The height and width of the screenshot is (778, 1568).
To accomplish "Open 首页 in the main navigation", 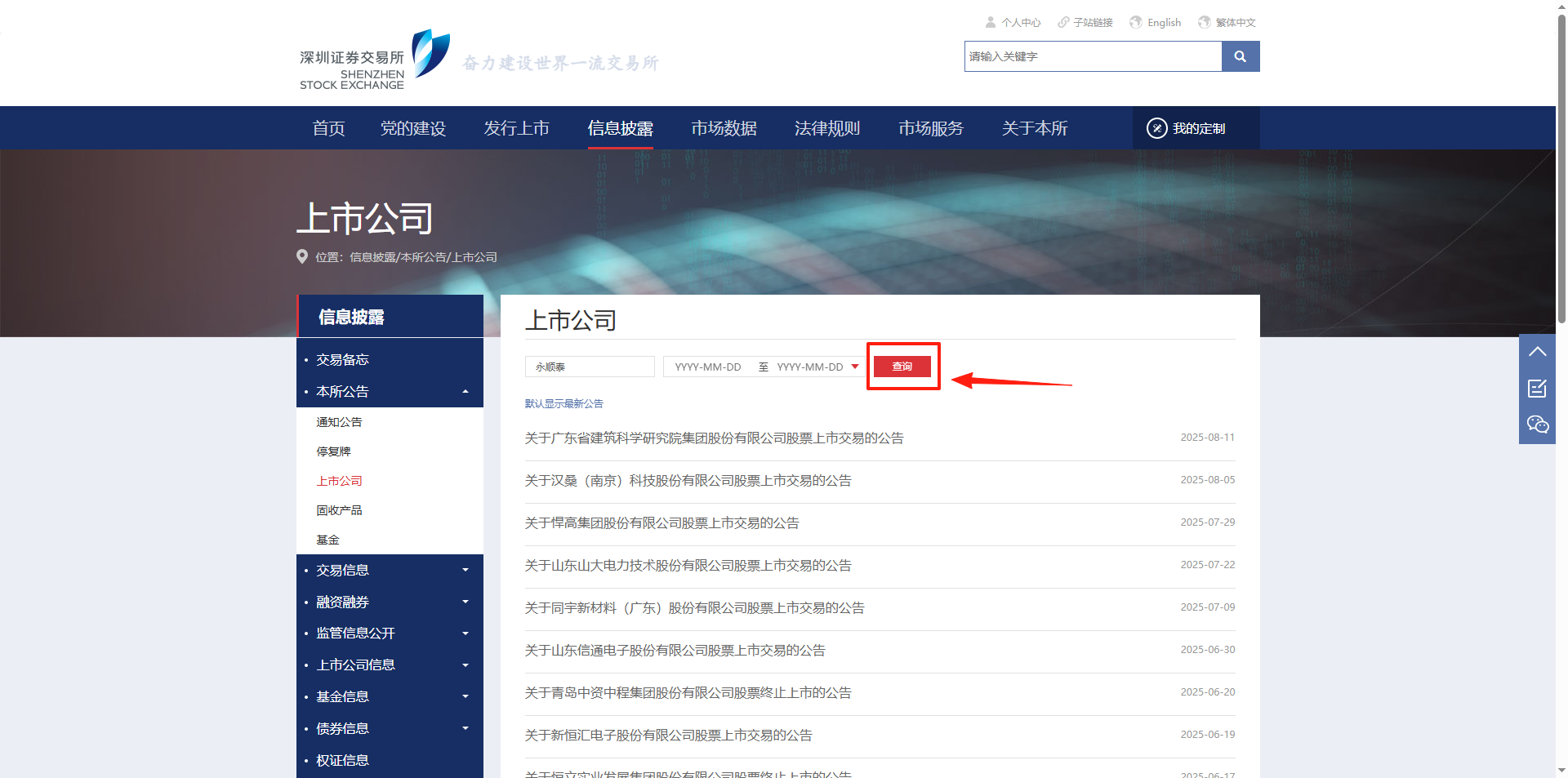I will click(328, 128).
